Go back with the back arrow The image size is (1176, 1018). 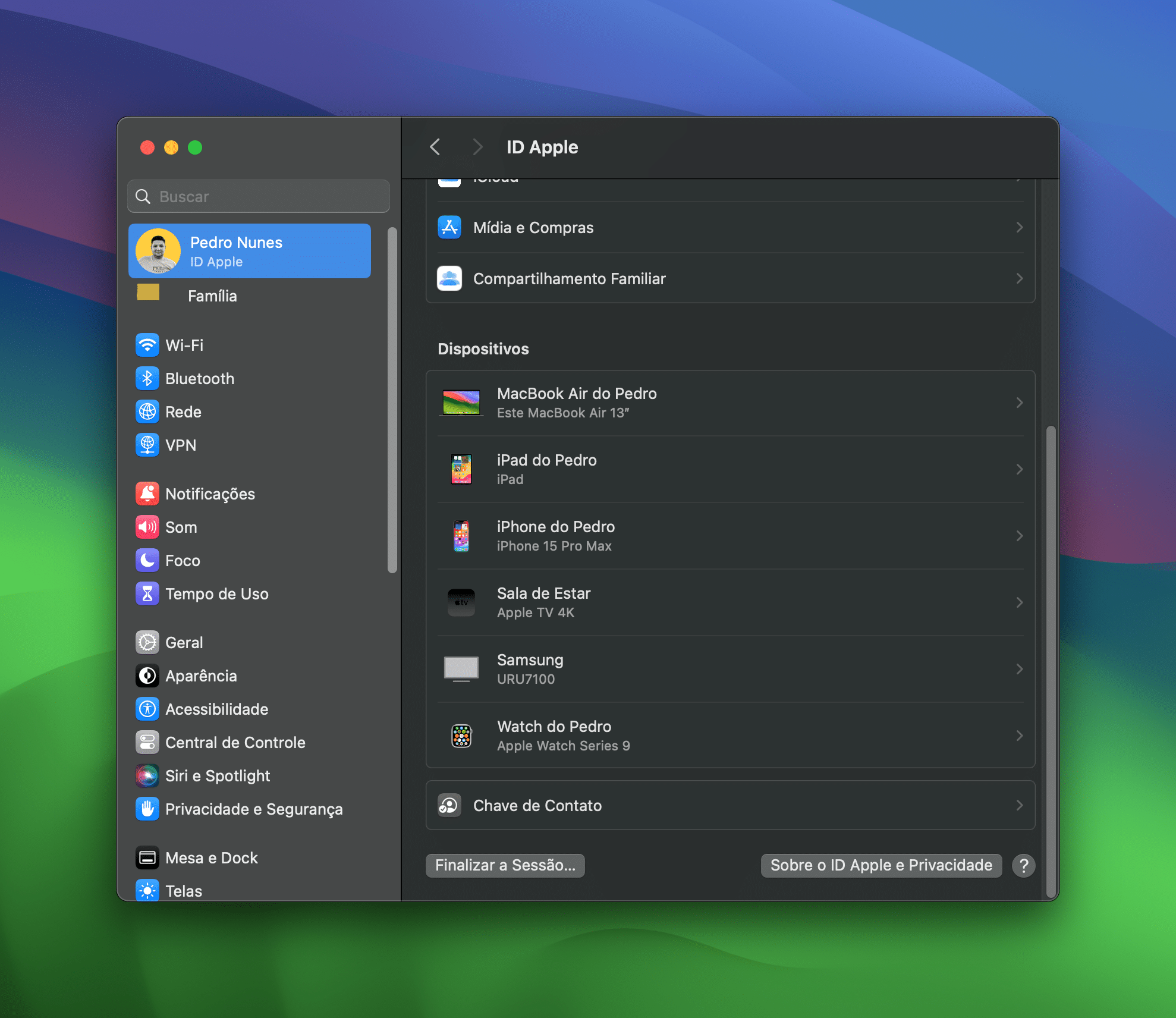coord(435,147)
